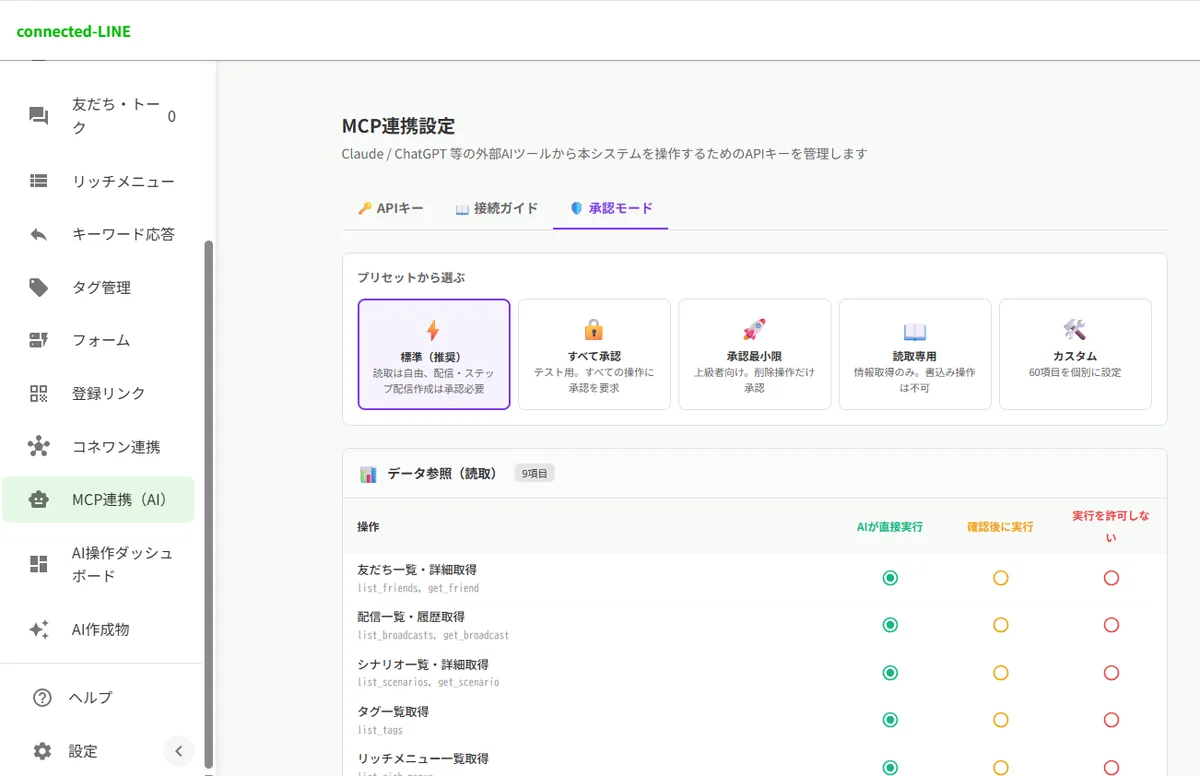Image resolution: width=1200 pixels, height=776 pixels.
Task: Click the tools icon on カスタム preset
Action: coord(1075,330)
